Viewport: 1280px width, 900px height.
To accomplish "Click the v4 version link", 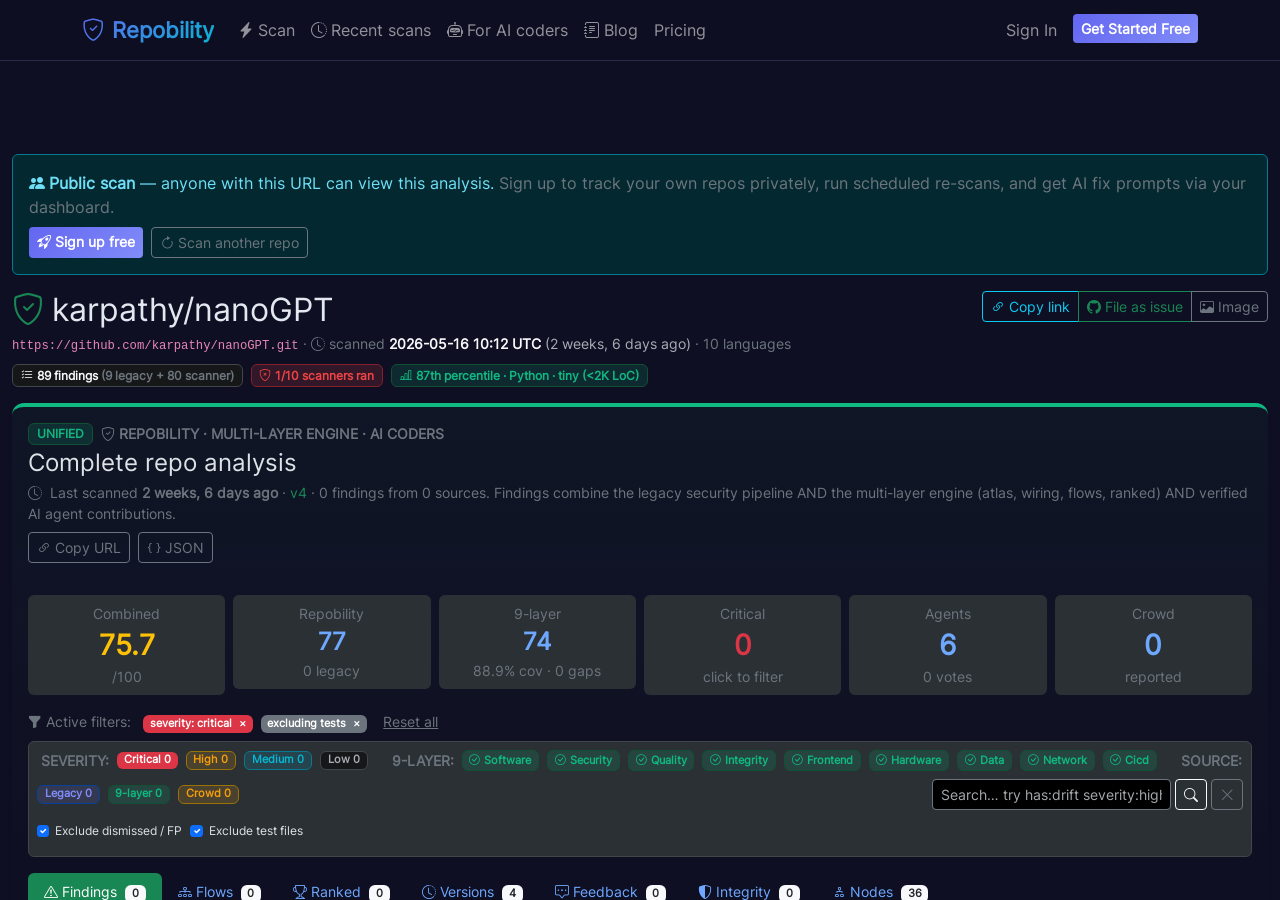I will tap(298, 493).
